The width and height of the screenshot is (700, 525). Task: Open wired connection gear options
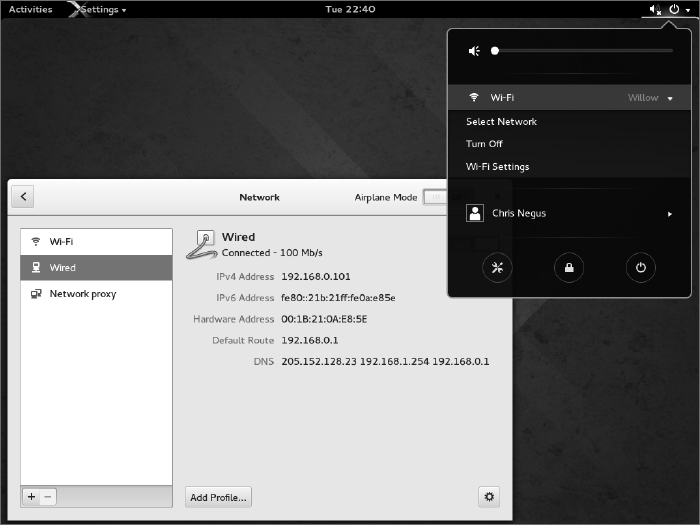point(489,496)
